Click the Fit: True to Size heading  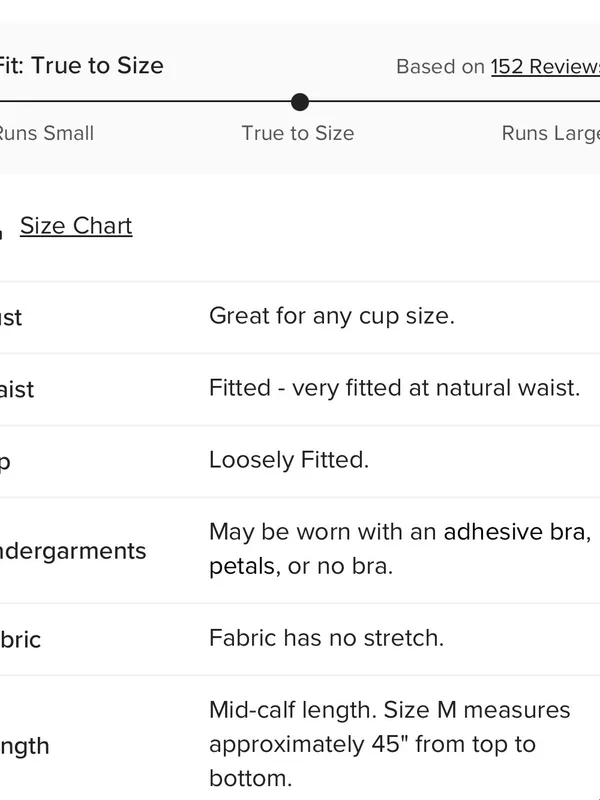click(x=81, y=66)
